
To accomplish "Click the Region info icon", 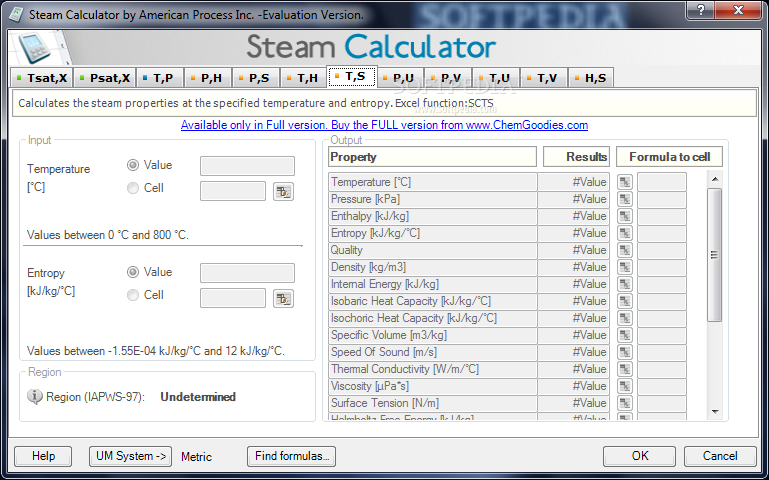I will 34,396.
